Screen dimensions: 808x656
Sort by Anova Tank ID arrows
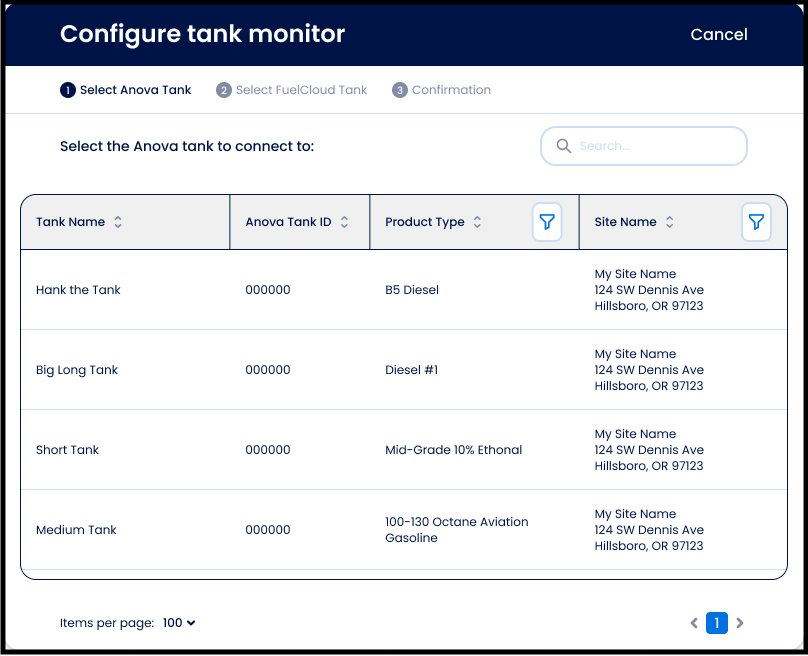coord(344,222)
